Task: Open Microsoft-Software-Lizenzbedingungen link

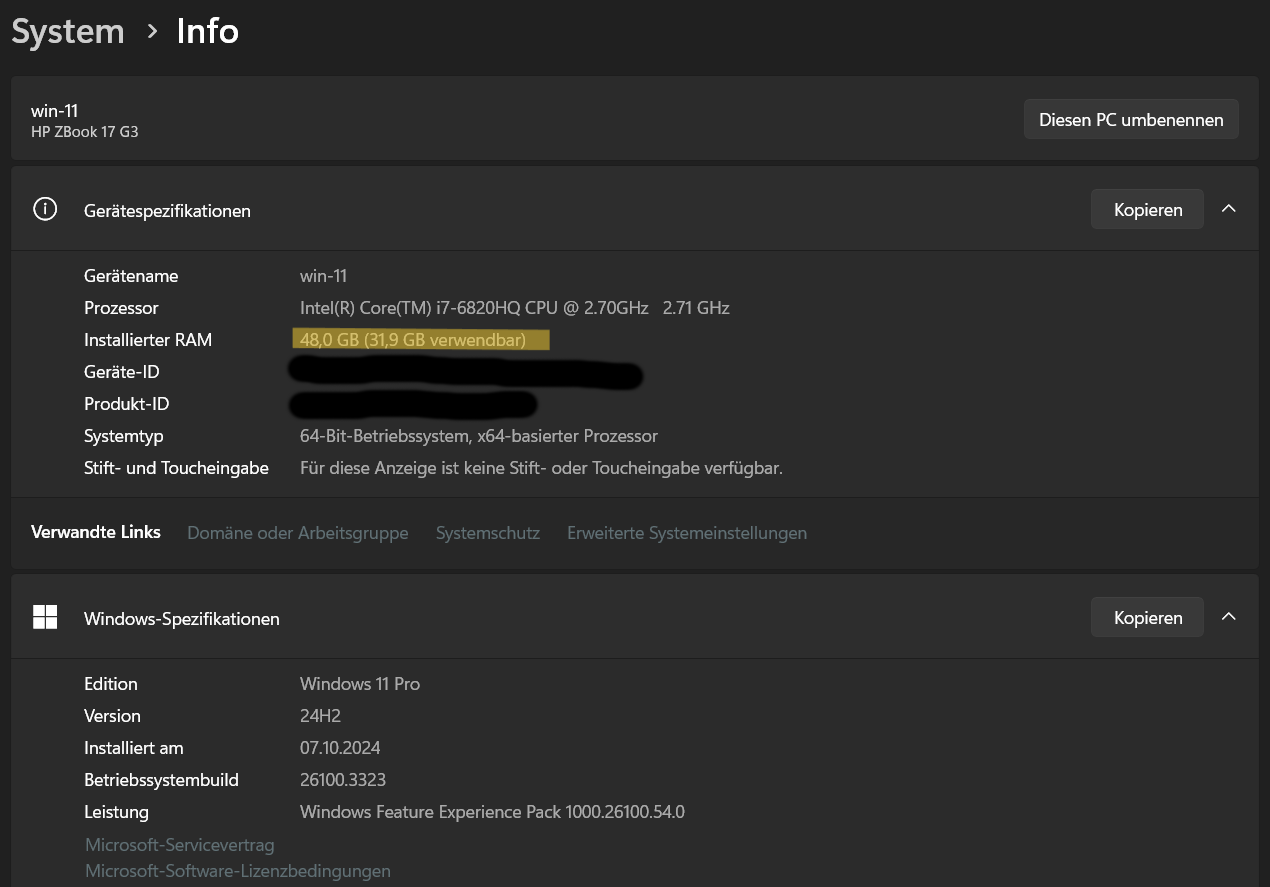Action: point(238,871)
